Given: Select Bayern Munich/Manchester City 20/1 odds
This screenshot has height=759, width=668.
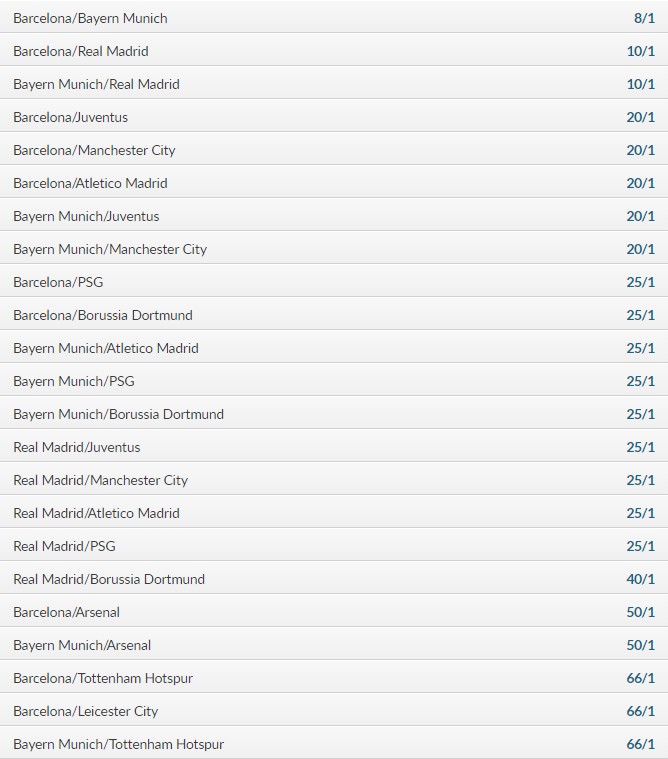Looking at the screenshot, I should [x=640, y=249].
